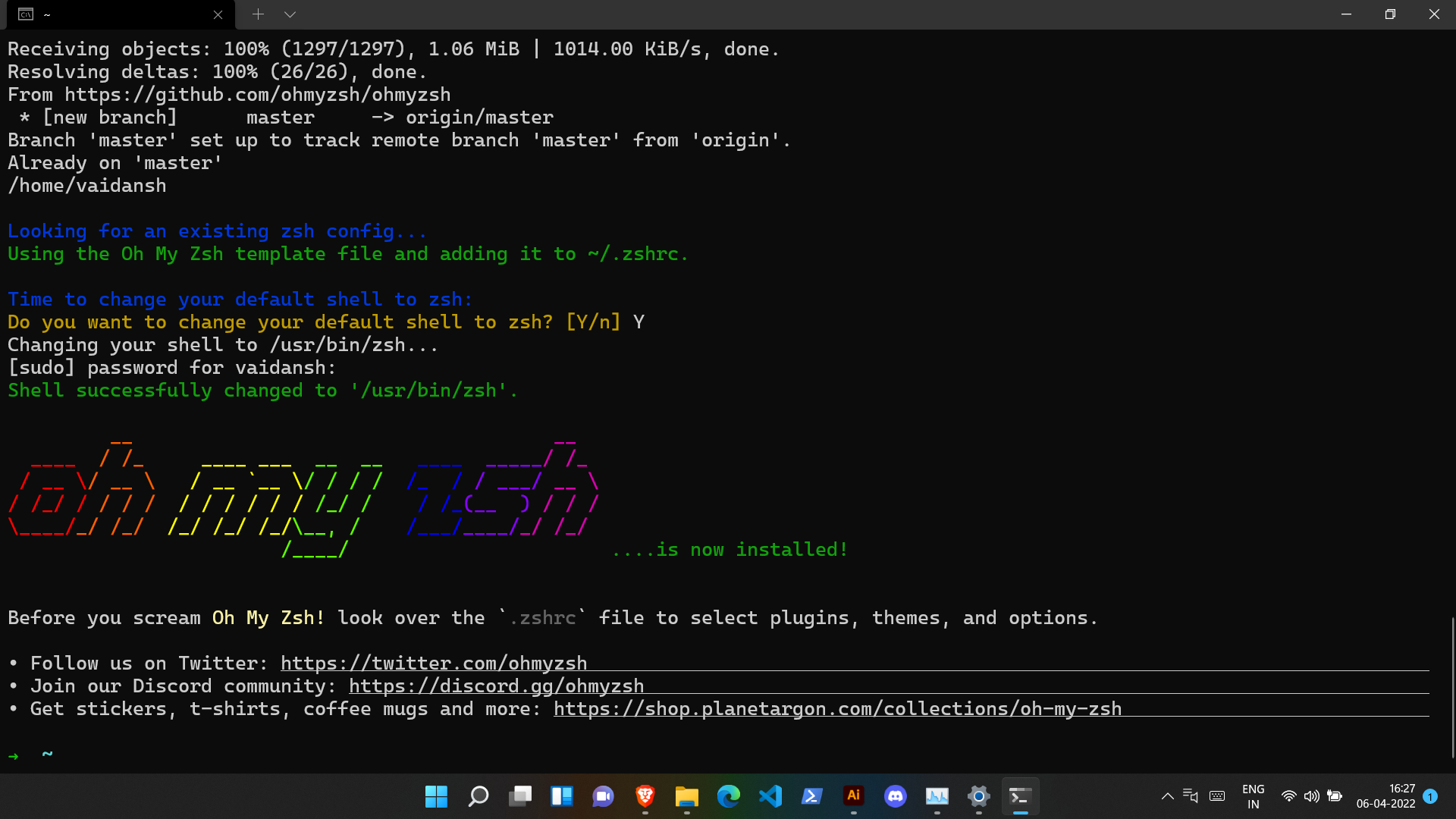1456x819 pixels.
Task: Click 'Looking for an existing zsh config...' text
Action: coord(217,231)
